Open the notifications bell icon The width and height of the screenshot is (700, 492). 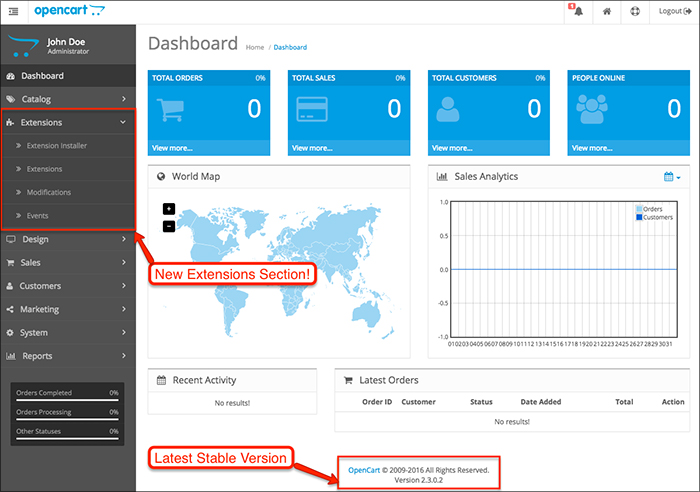coord(577,12)
